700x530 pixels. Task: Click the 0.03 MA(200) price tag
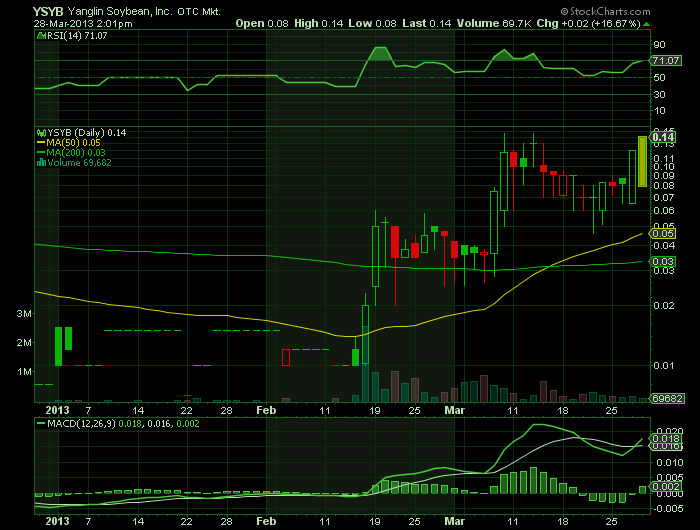click(659, 262)
